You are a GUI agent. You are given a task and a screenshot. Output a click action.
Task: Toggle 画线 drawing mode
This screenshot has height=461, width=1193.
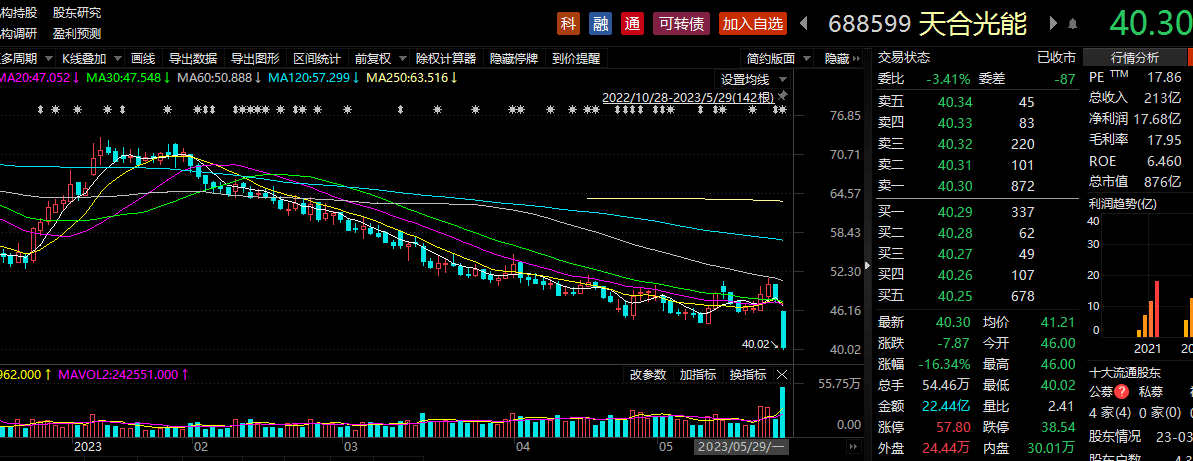(x=143, y=58)
